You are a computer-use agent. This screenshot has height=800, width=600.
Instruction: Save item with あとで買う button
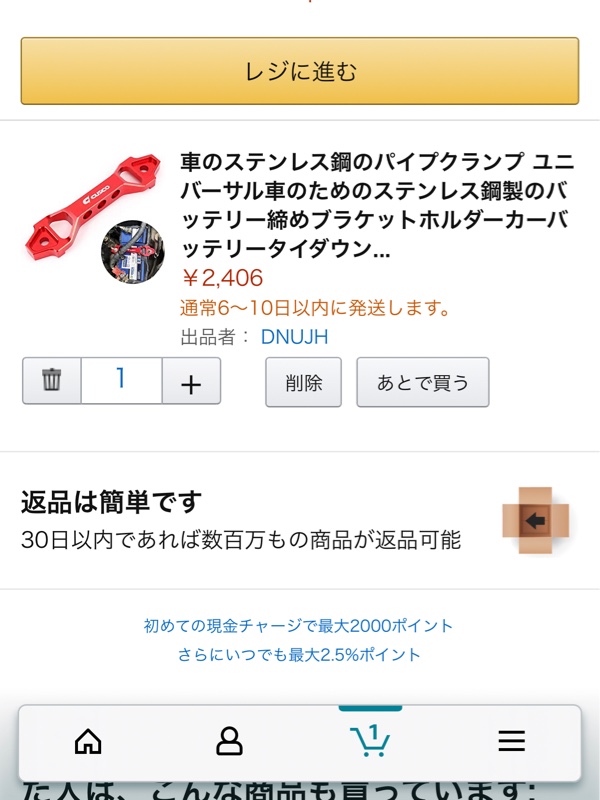[423, 382]
